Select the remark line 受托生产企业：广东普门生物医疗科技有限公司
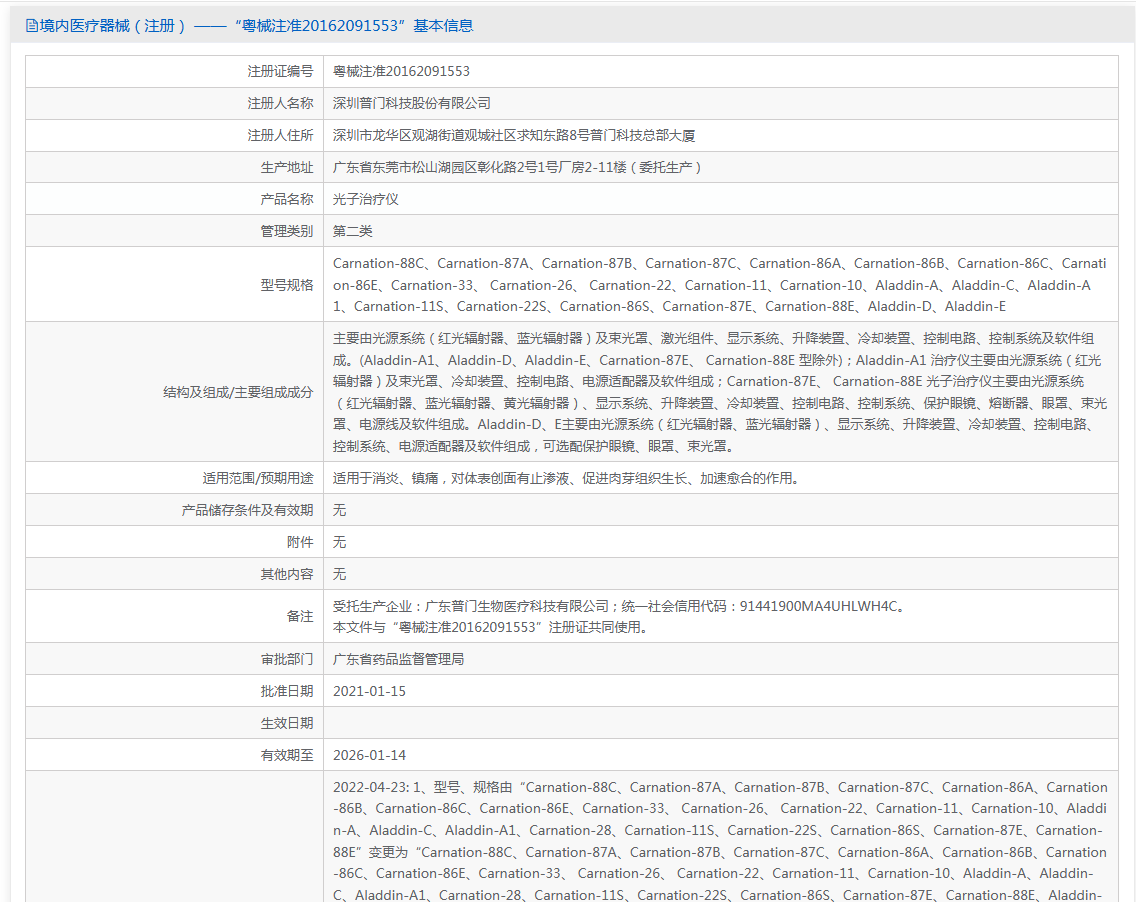Image resolution: width=1136 pixels, height=902 pixels. coord(619,606)
